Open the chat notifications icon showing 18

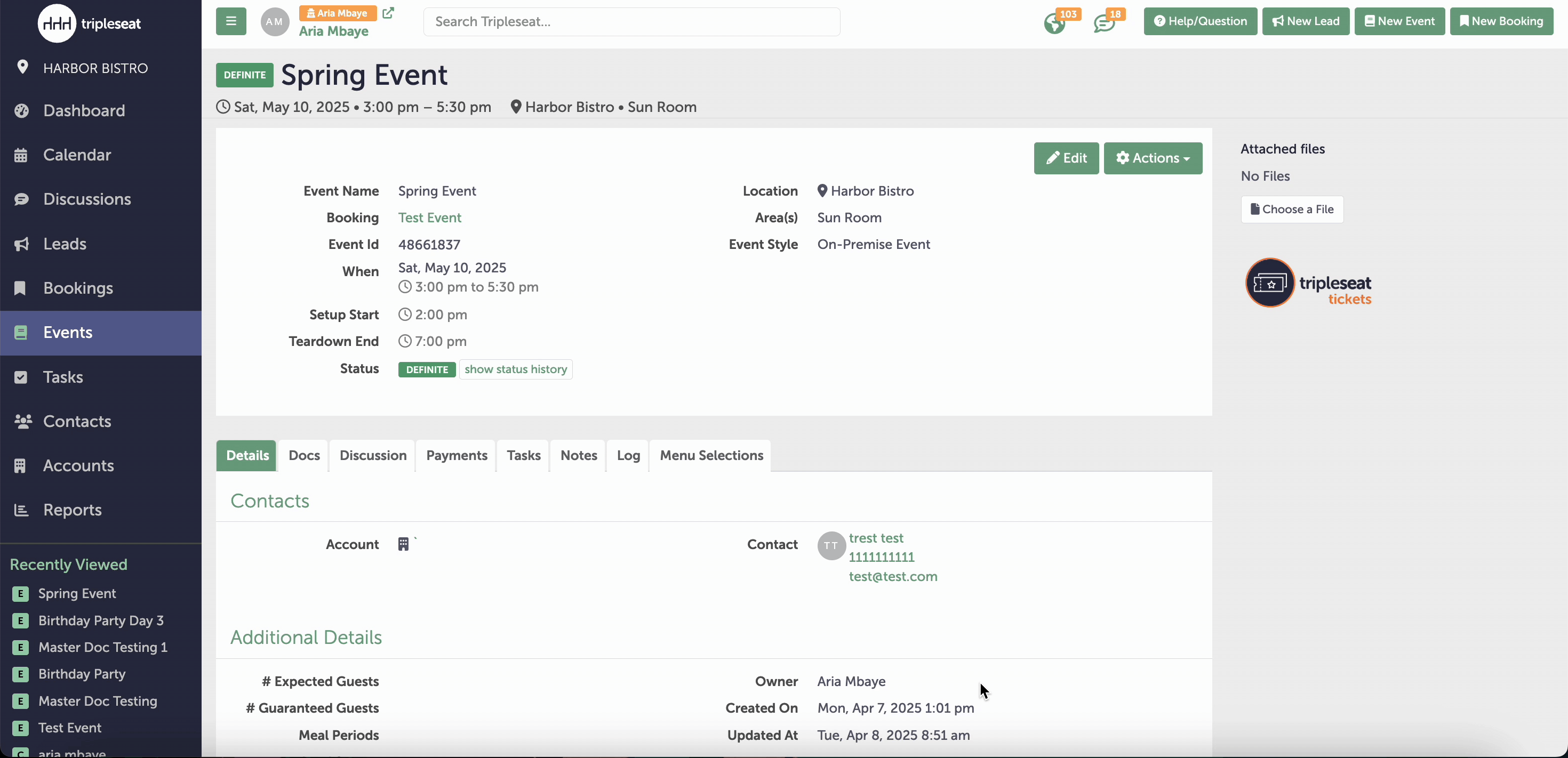1103,23
